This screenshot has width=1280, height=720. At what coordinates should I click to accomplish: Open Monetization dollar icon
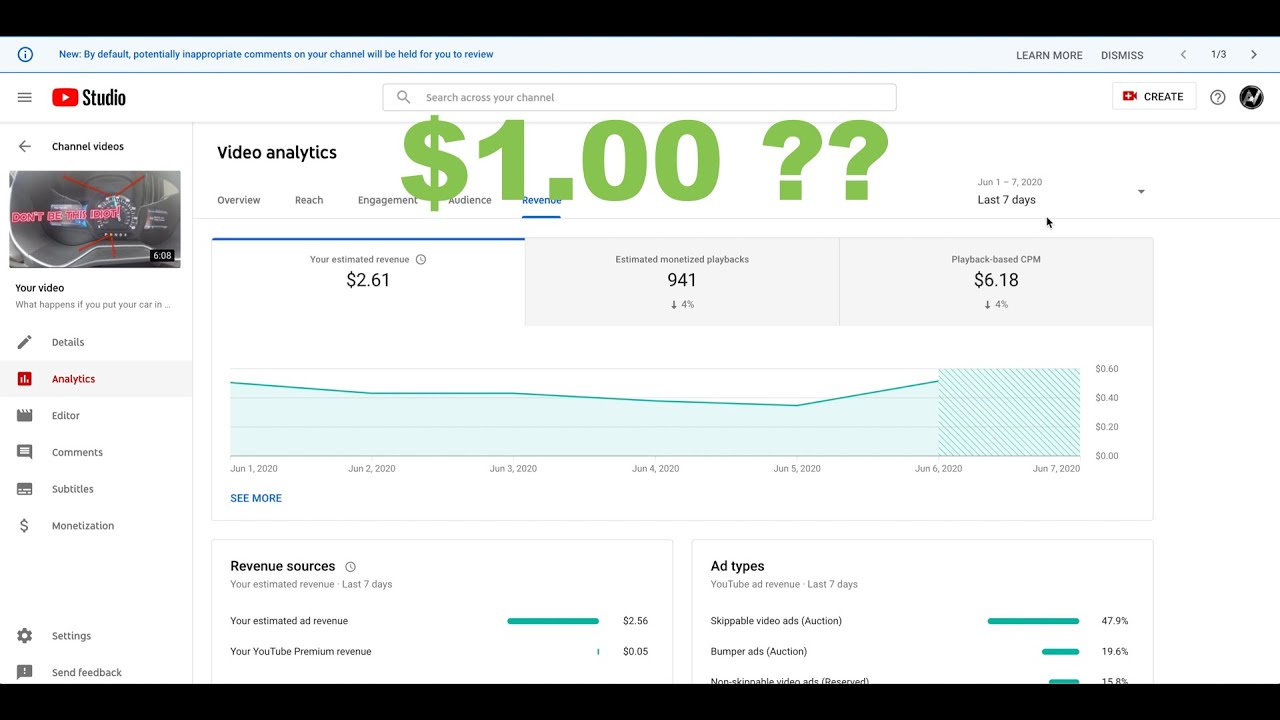[25, 526]
